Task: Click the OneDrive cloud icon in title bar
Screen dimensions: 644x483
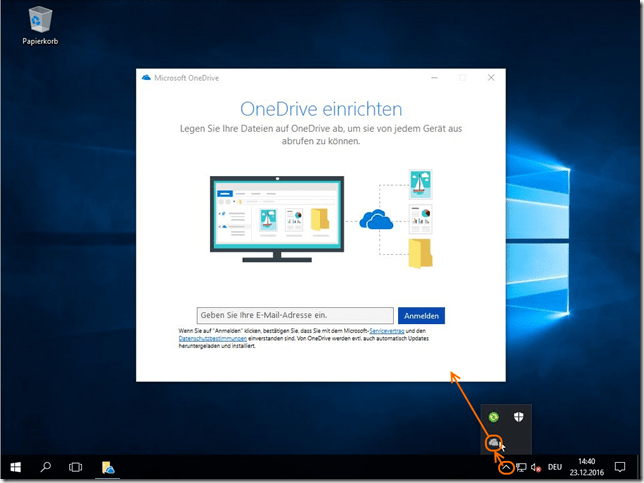Action: coord(146,77)
